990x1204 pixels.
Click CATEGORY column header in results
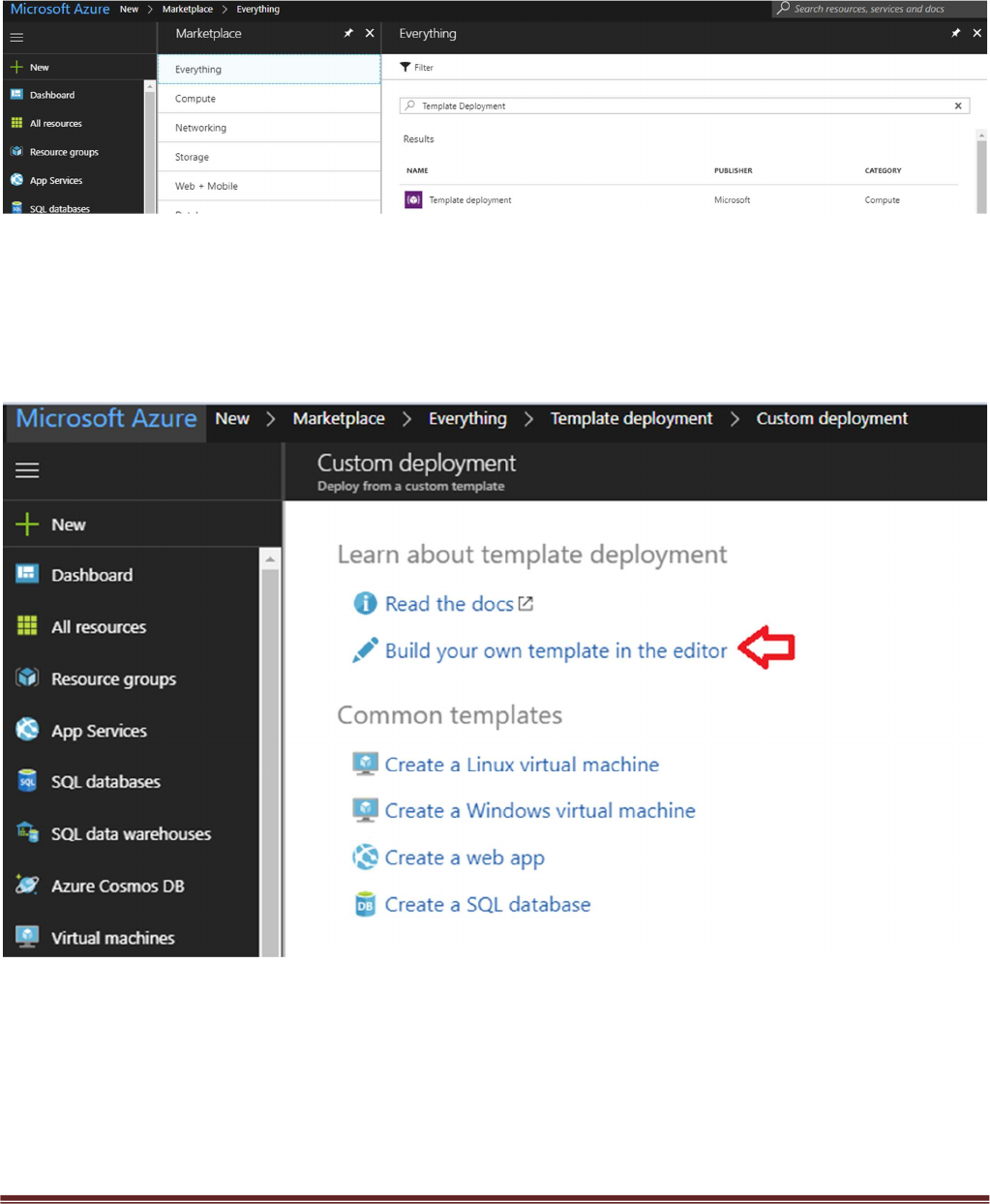pos(883,170)
